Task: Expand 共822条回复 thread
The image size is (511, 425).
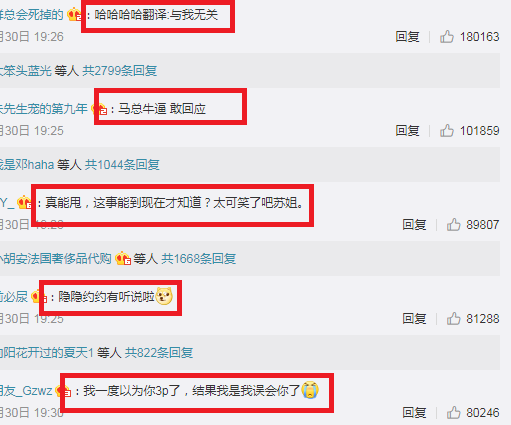Action: pyautogui.click(x=159, y=353)
